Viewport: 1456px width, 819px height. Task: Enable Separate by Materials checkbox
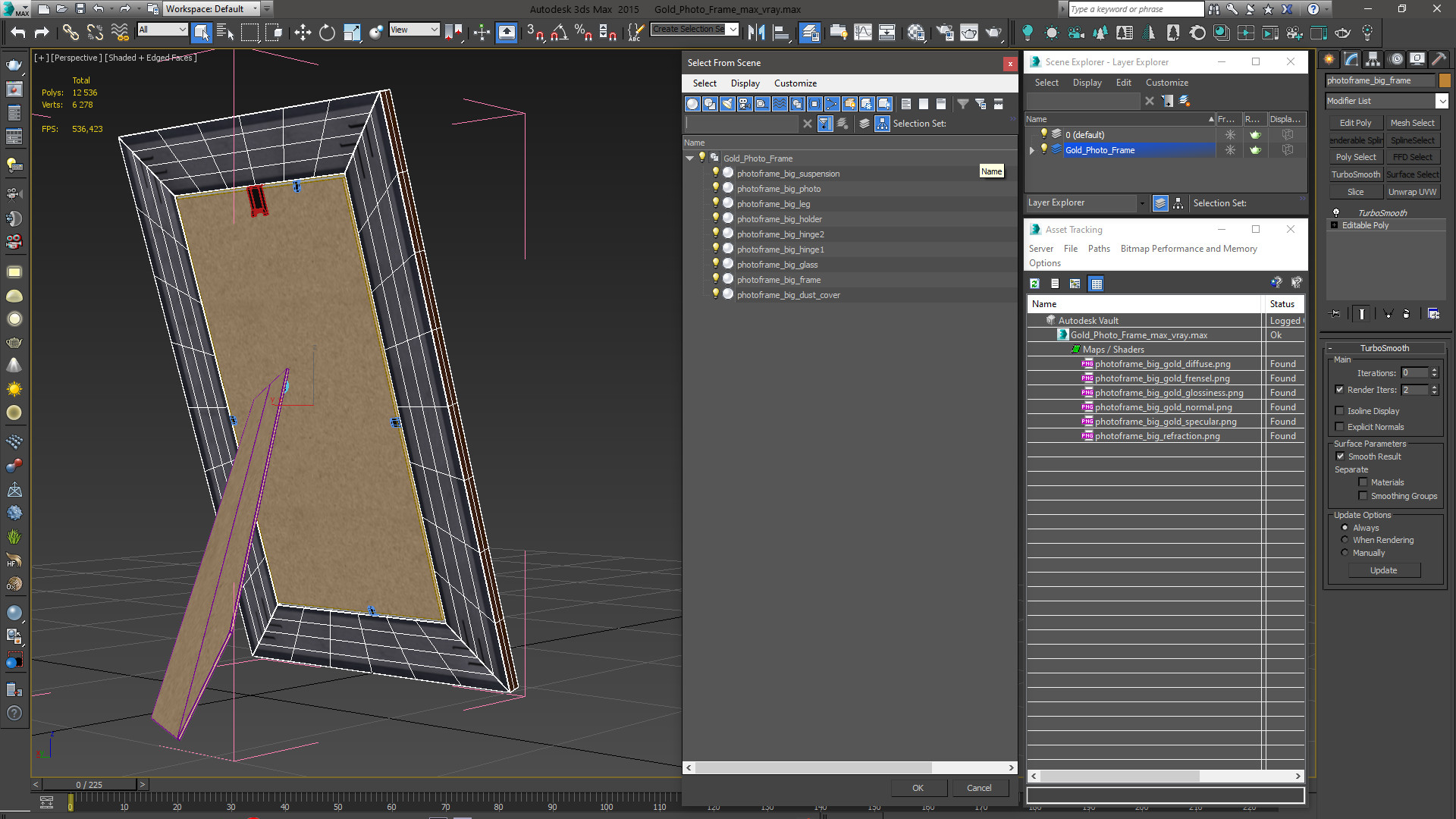1363,482
